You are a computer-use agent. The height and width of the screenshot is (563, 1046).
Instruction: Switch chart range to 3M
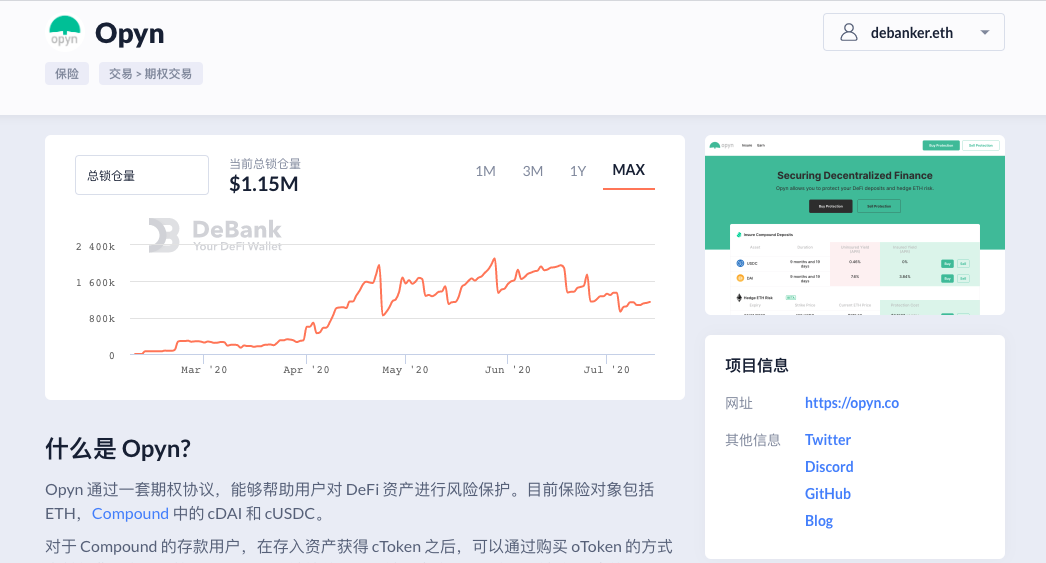click(532, 171)
